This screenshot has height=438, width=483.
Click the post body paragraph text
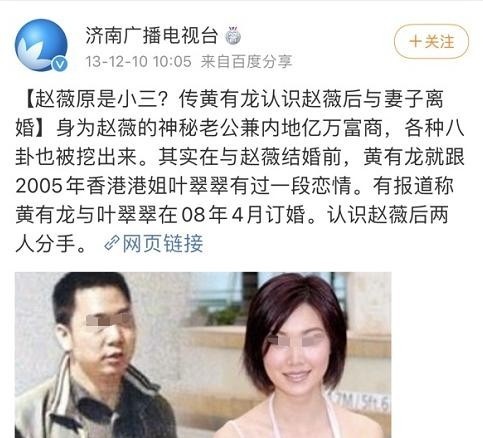(x=239, y=171)
